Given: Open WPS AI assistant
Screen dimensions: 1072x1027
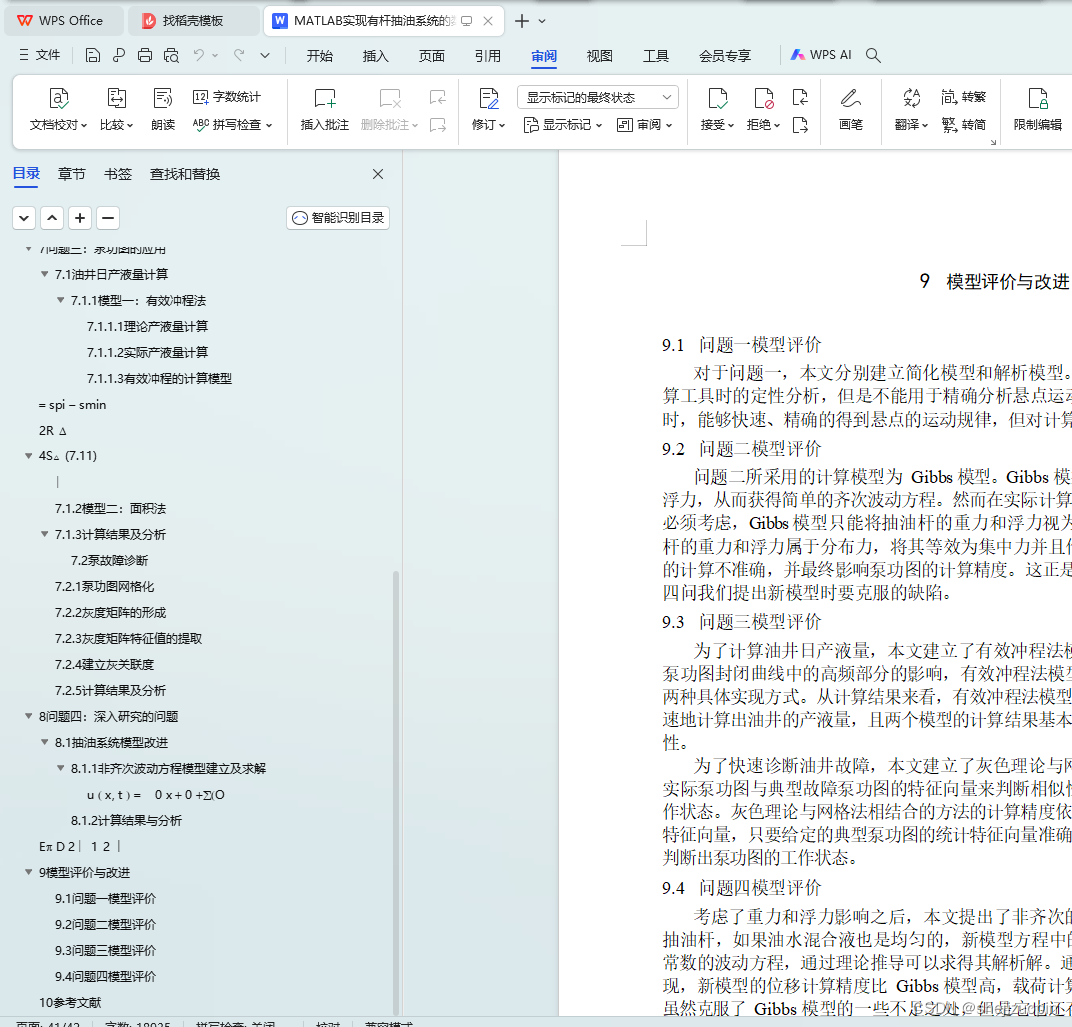Looking at the screenshot, I should (821, 55).
